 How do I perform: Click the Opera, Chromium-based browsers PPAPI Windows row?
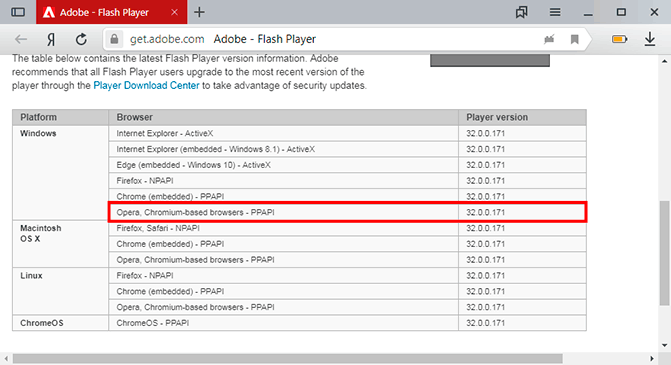(347, 212)
